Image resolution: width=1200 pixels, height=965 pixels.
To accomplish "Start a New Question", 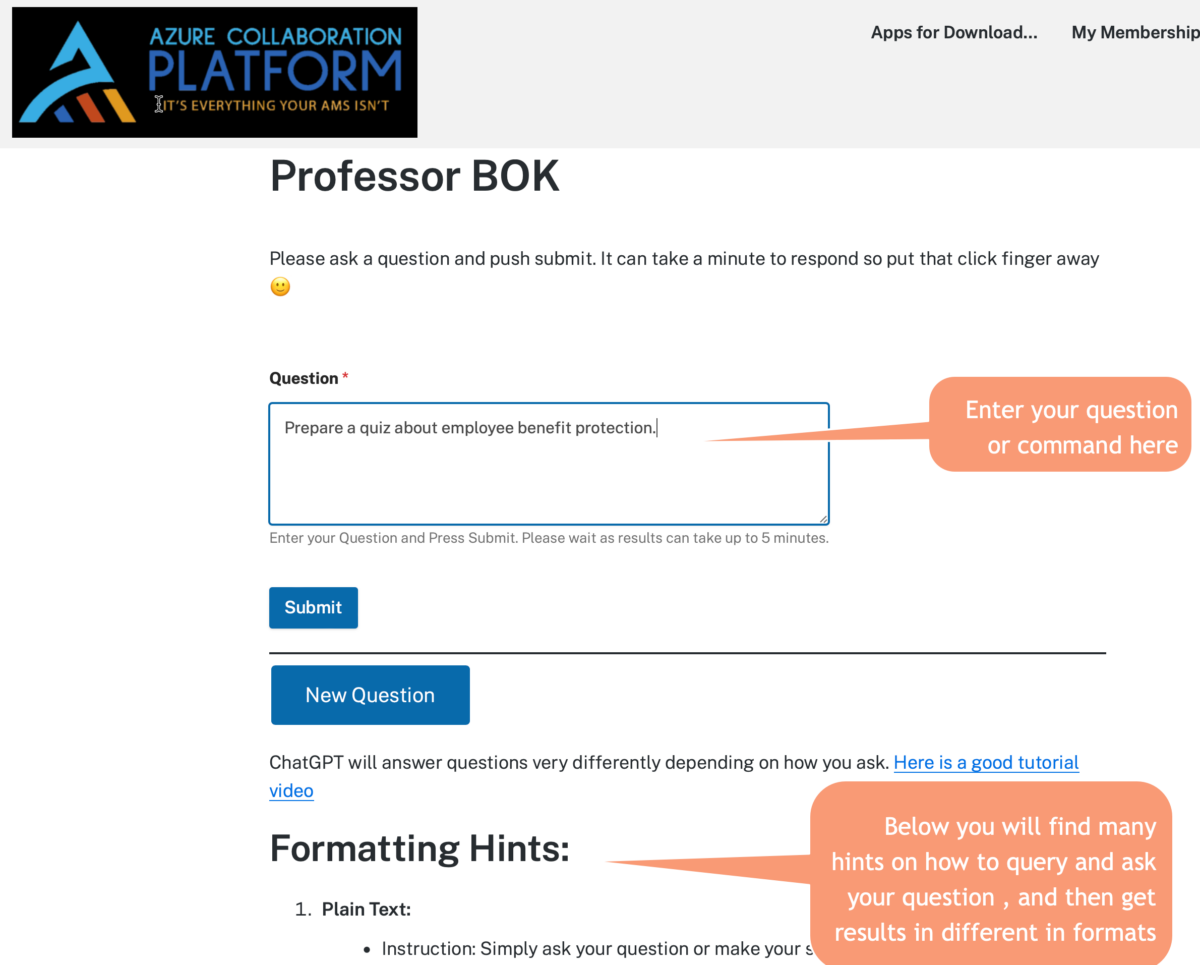I will pos(370,694).
